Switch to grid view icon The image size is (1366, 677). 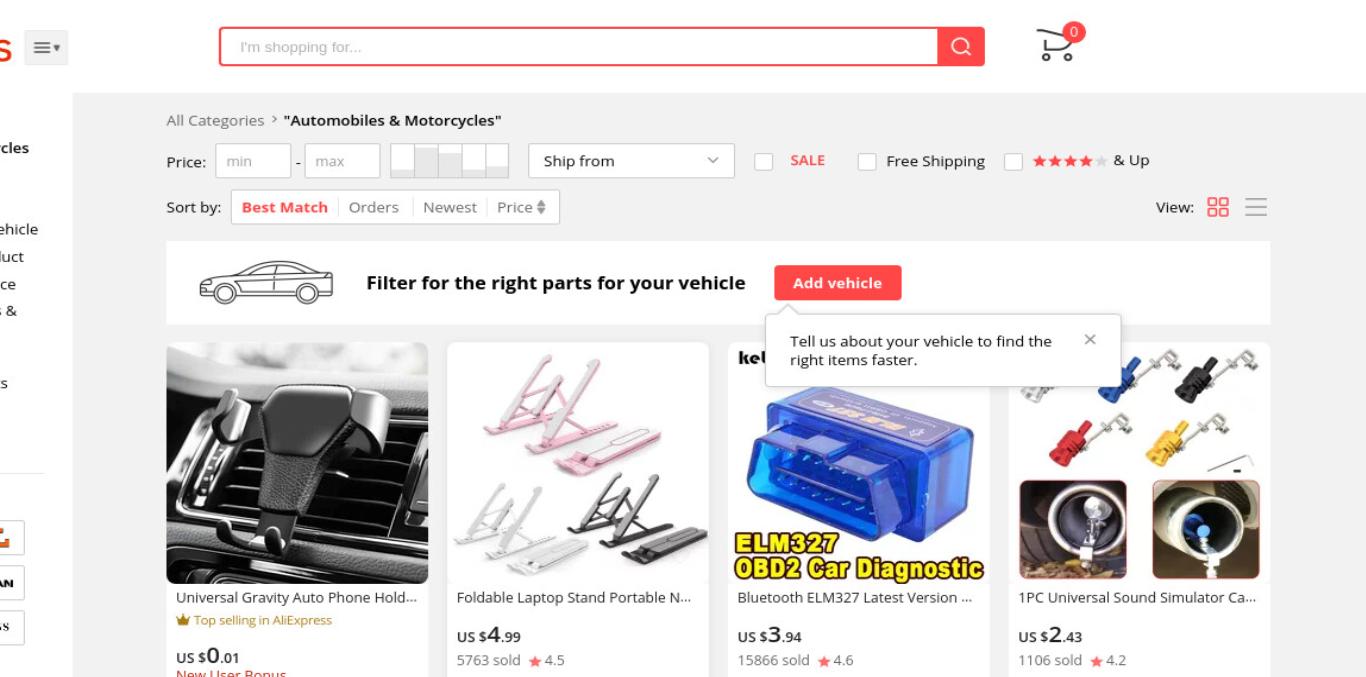pyautogui.click(x=1218, y=207)
